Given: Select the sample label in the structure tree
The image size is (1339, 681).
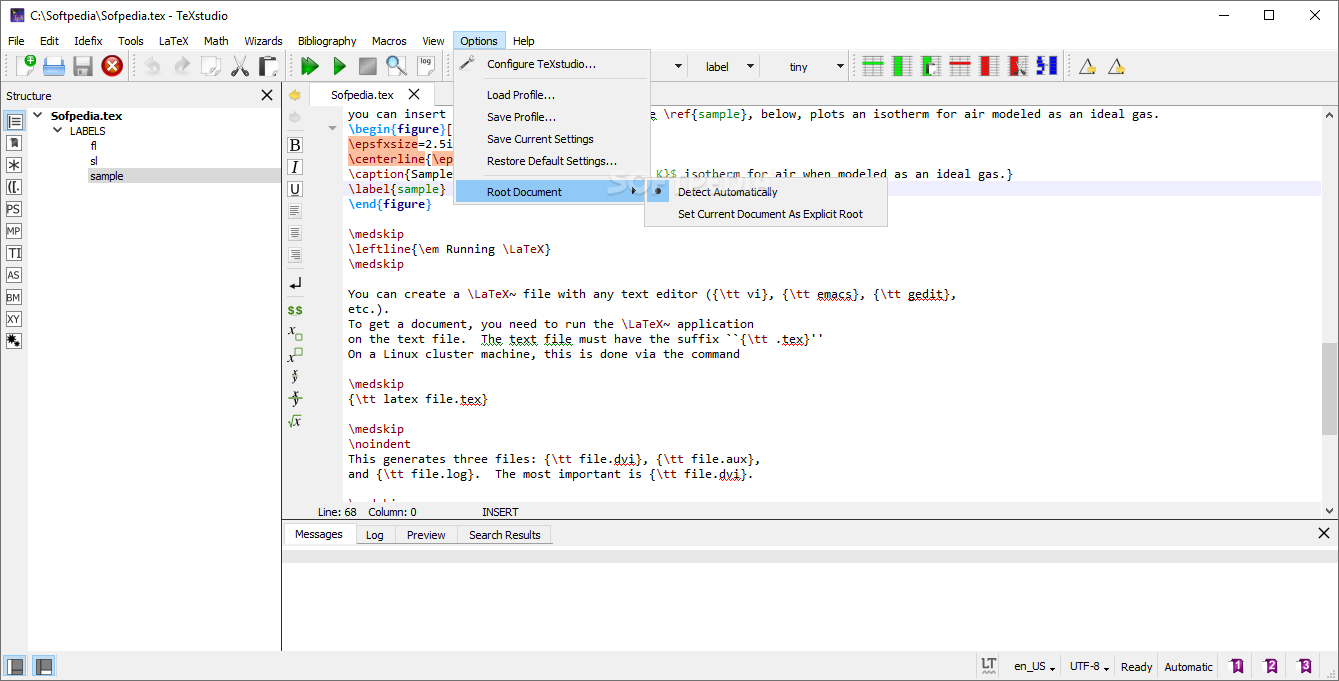Looking at the screenshot, I should [107, 176].
